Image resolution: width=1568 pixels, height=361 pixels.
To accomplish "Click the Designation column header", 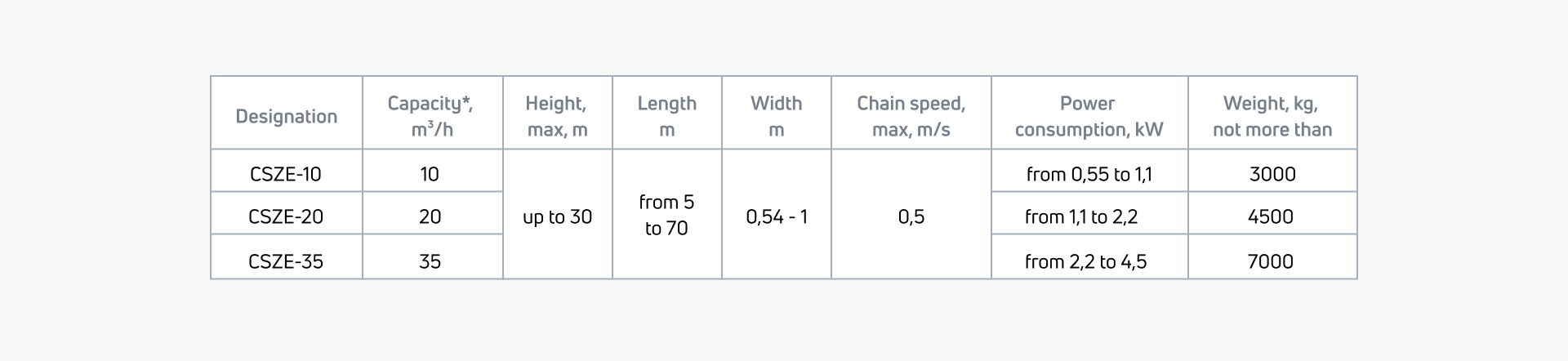I will click(x=286, y=116).
